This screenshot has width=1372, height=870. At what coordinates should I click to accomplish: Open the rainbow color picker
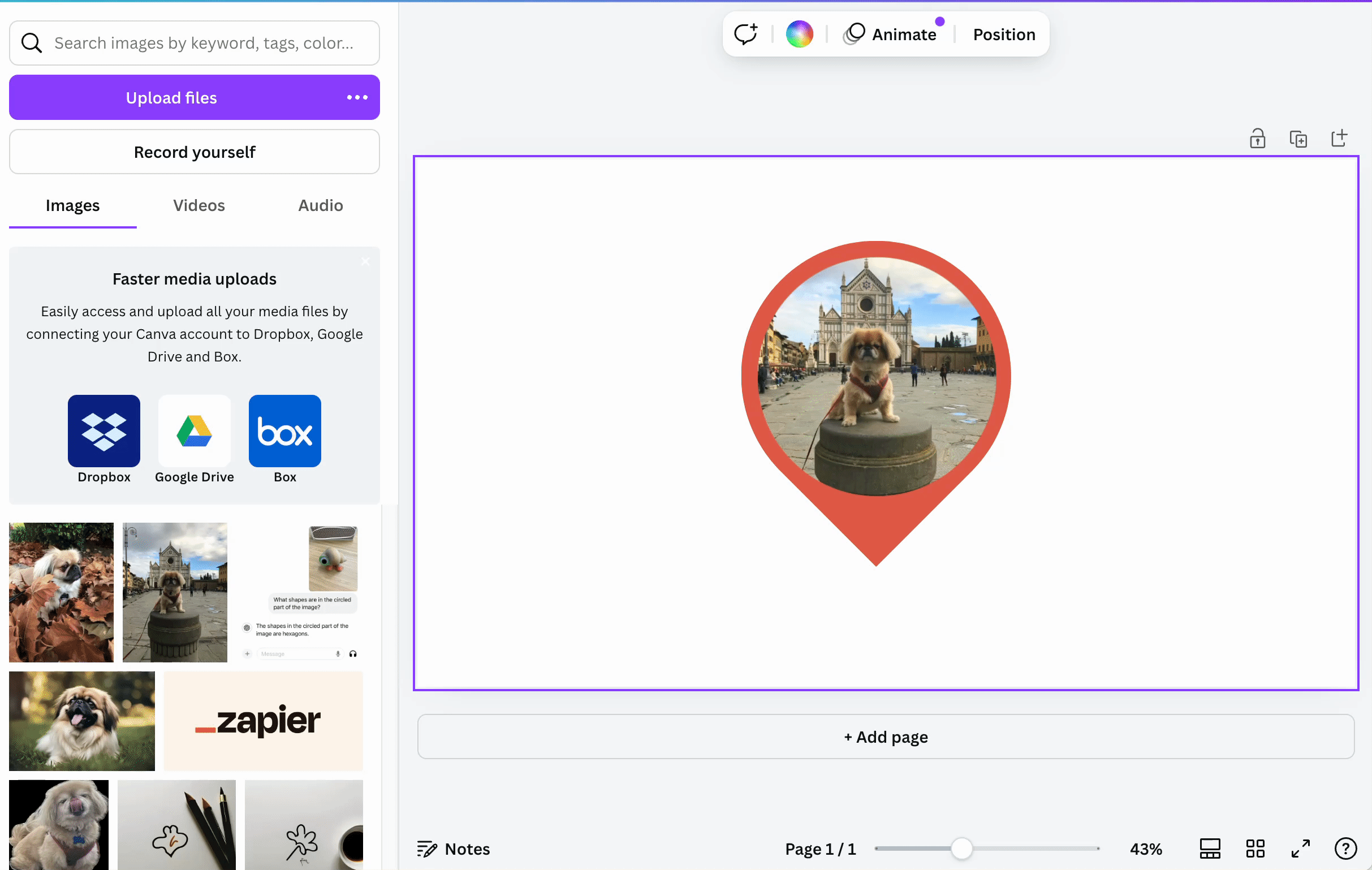pyautogui.click(x=799, y=34)
